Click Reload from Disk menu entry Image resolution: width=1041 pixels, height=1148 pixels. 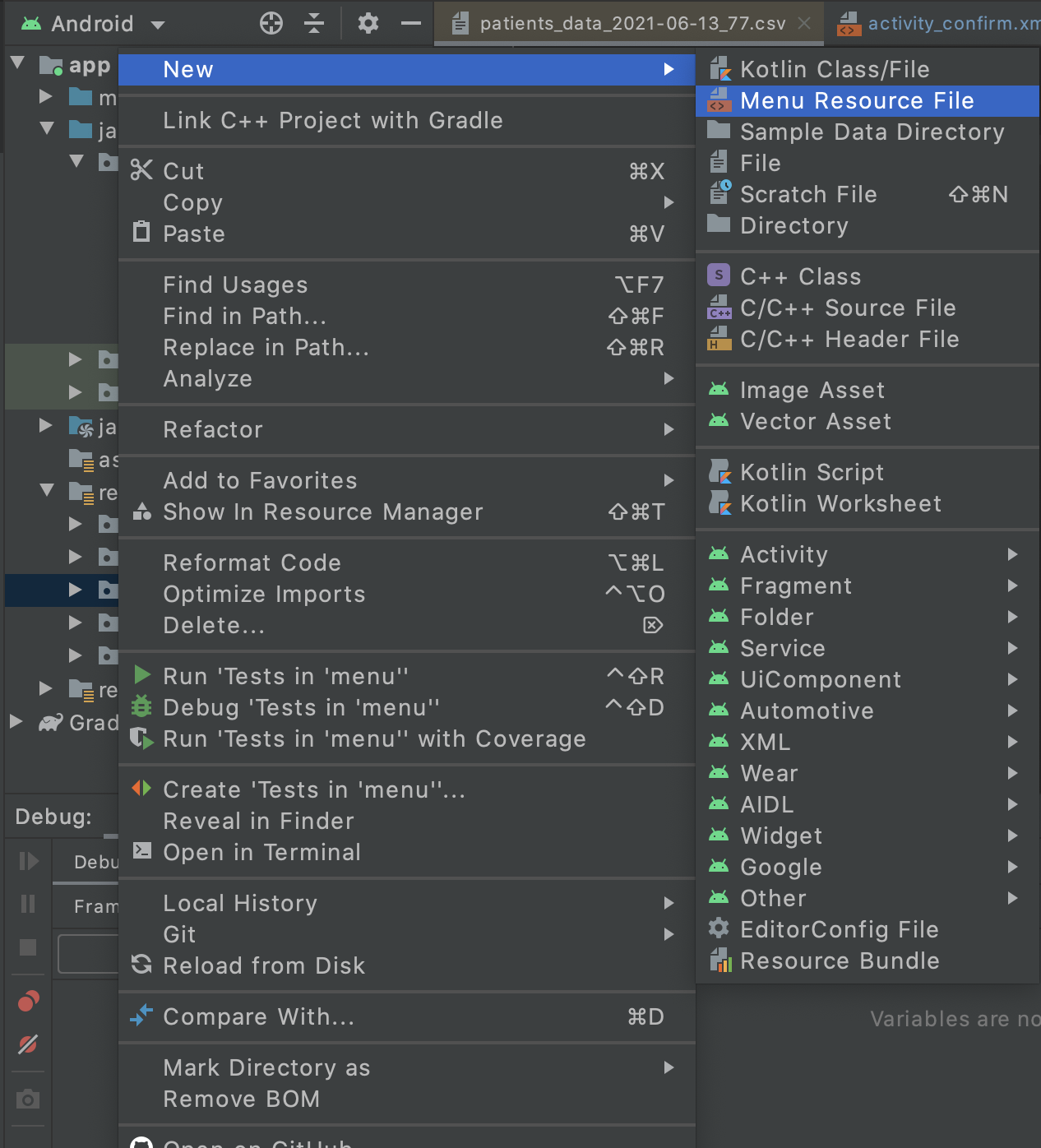(x=264, y=965)
